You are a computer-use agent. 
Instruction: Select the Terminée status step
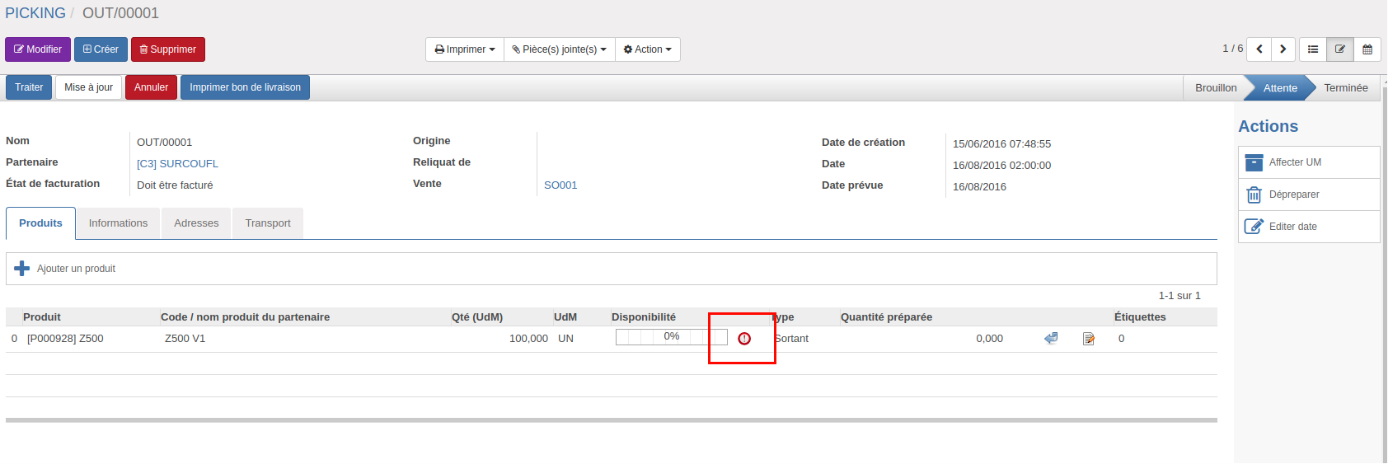1346,87
